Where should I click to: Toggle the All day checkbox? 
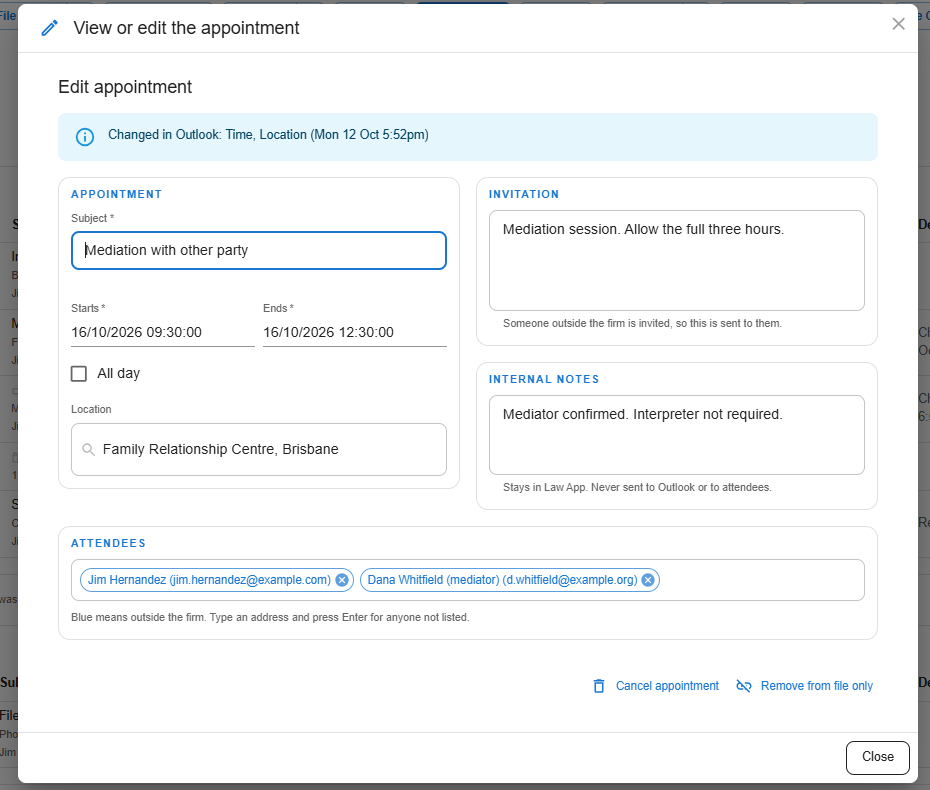click(x=79, y=374)
